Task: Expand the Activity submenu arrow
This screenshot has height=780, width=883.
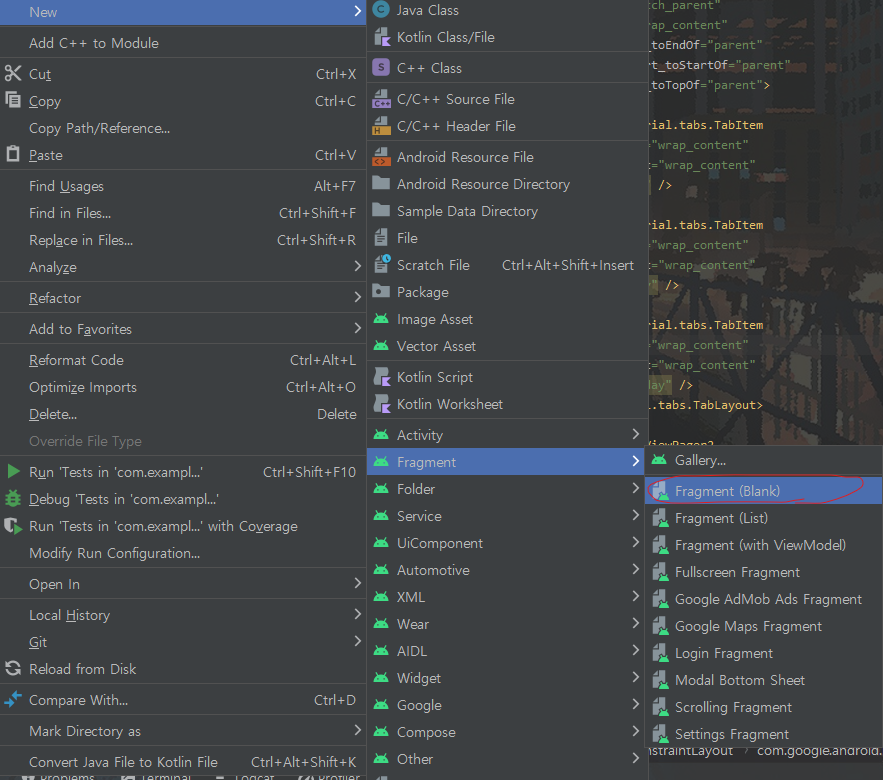Action: coord(635,434)
